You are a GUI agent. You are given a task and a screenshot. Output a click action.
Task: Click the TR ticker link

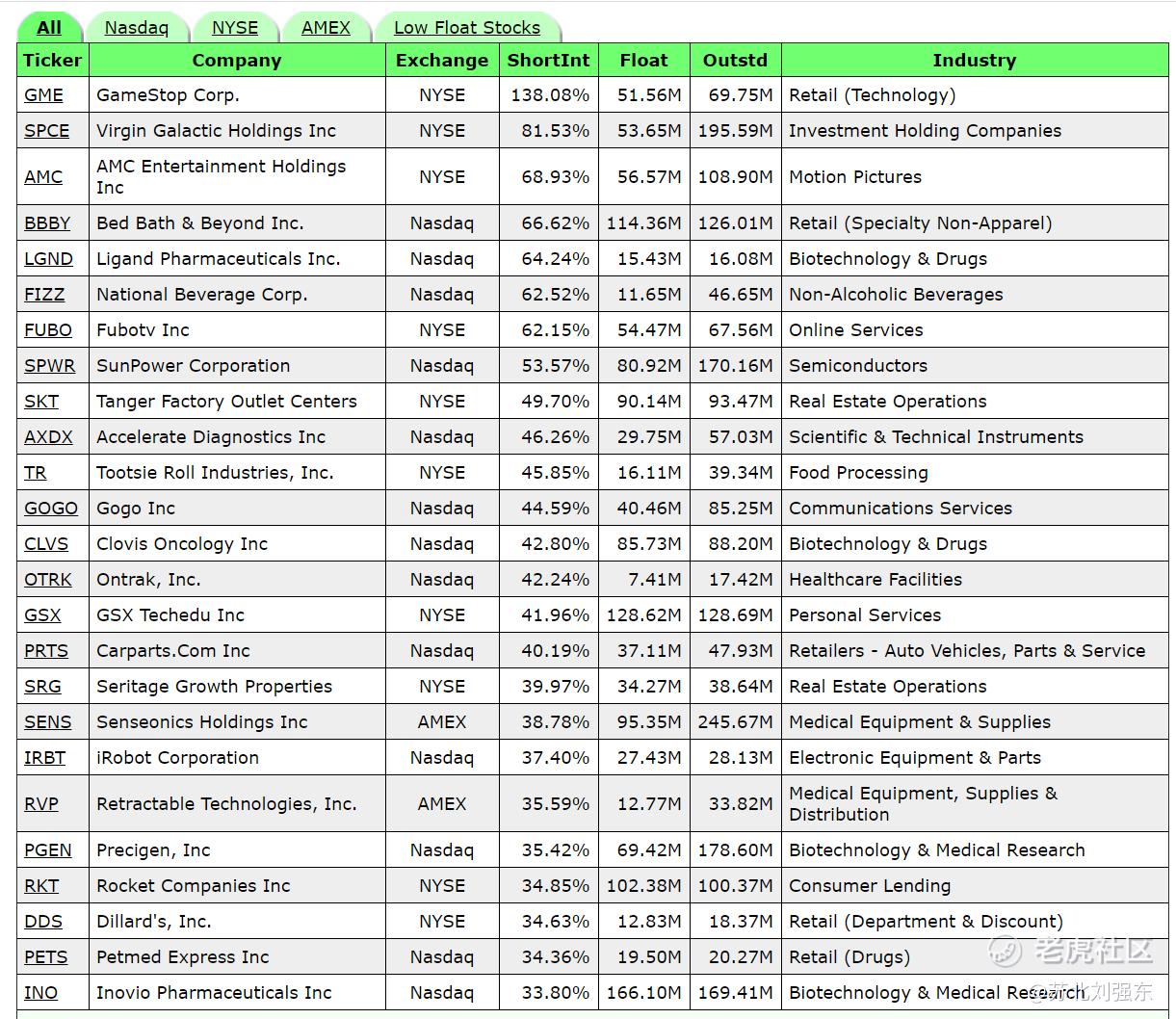36,473
